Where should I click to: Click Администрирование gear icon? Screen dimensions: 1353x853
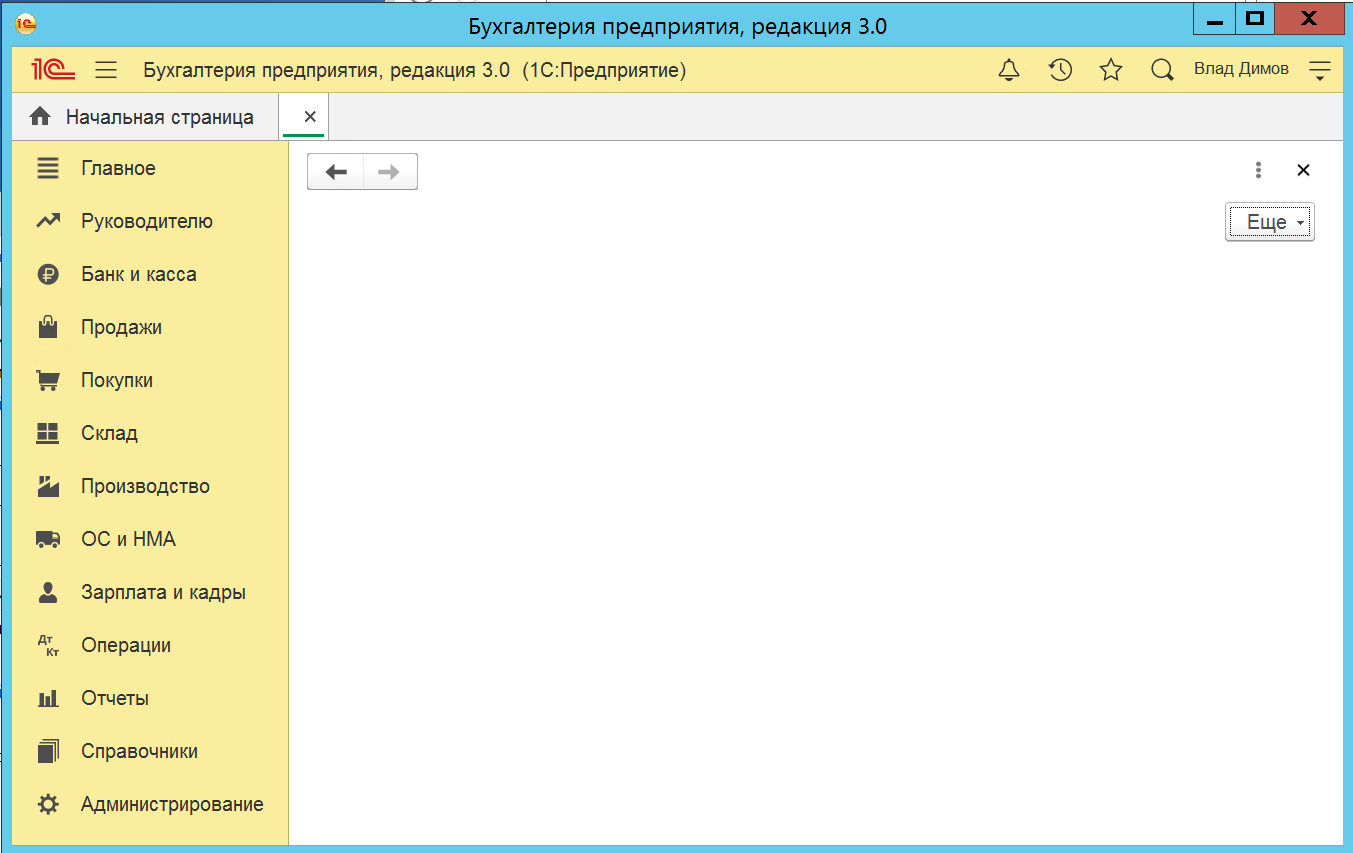pyautogui.click(x=48, y=804)
